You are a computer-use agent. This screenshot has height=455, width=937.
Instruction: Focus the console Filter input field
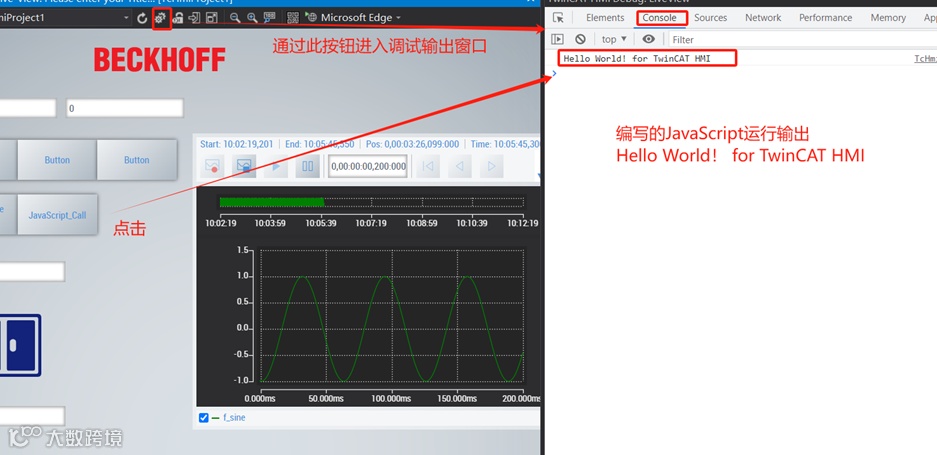801,39
